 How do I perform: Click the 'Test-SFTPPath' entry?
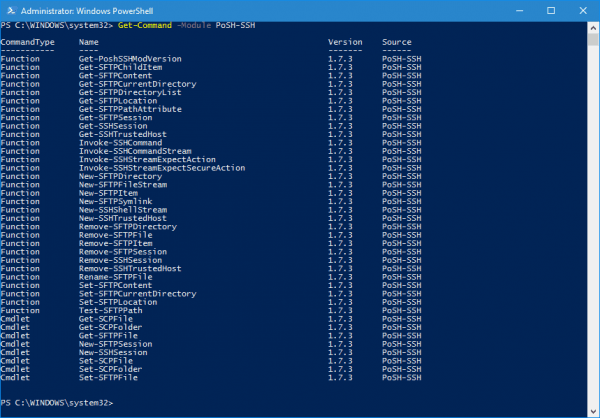pos(111,311)
